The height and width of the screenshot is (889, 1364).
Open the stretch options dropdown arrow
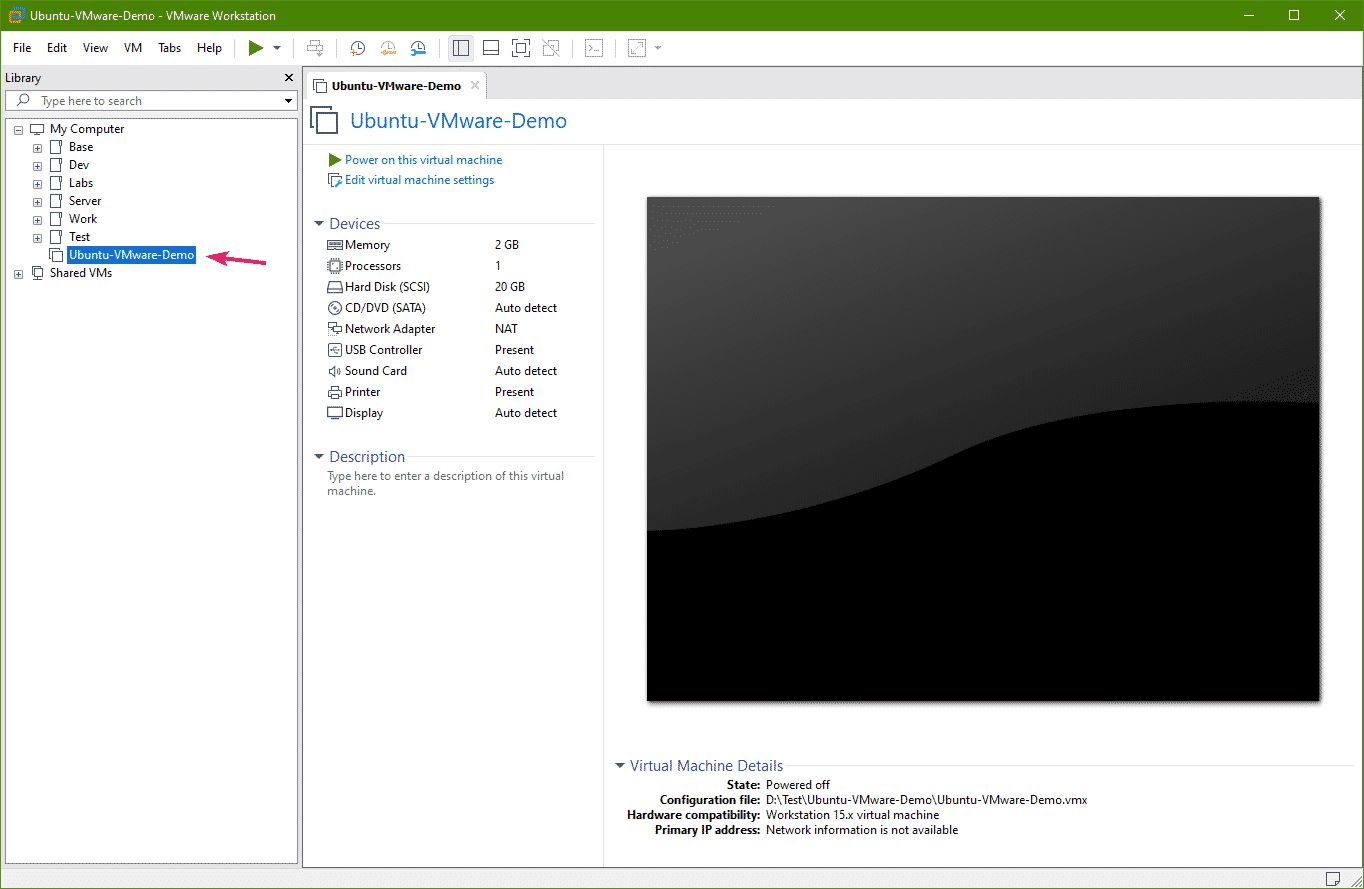[658, 48]
